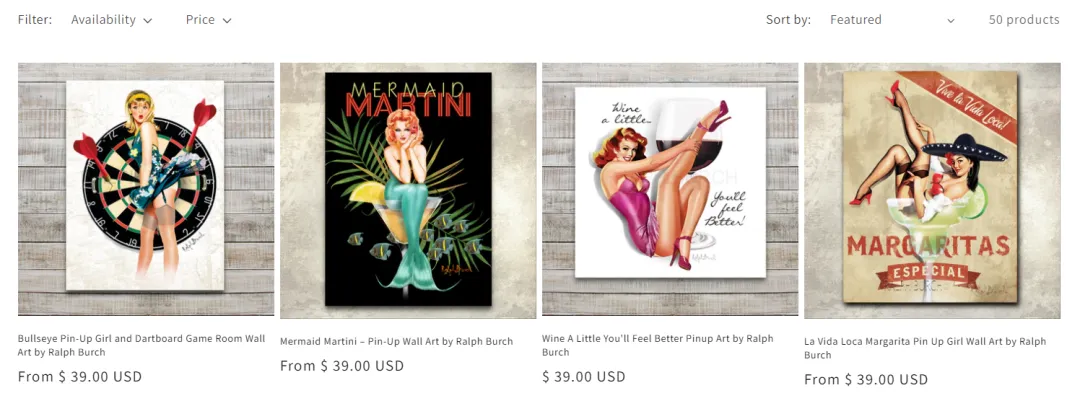
Task: Open La Vida Loca Margarita title link
Action: (x=925, y=348)
